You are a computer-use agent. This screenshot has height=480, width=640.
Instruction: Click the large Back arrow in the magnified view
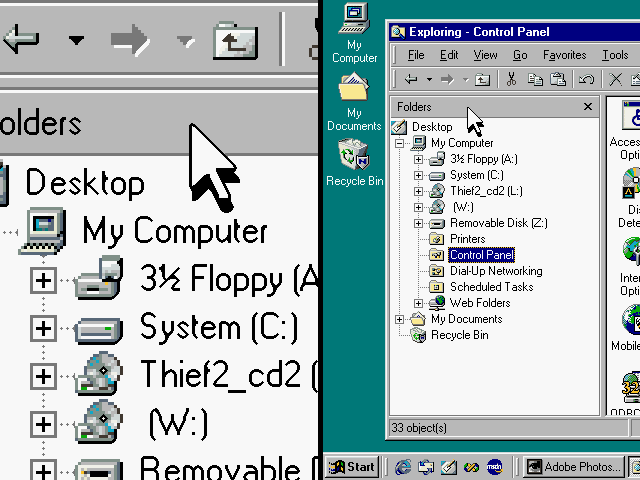click(21, 39)
